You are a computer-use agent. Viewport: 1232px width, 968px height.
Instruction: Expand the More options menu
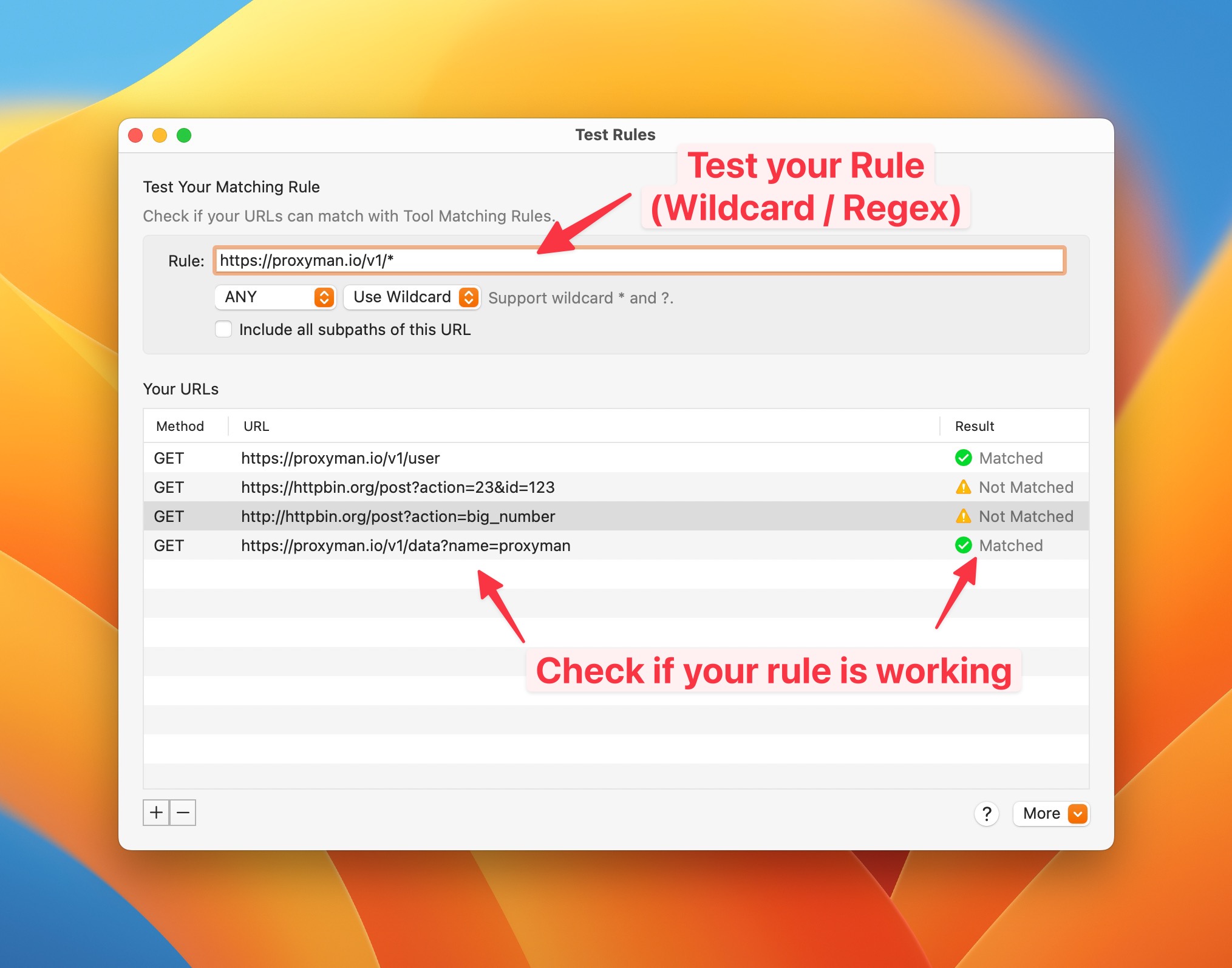(x=1051, y=813)
